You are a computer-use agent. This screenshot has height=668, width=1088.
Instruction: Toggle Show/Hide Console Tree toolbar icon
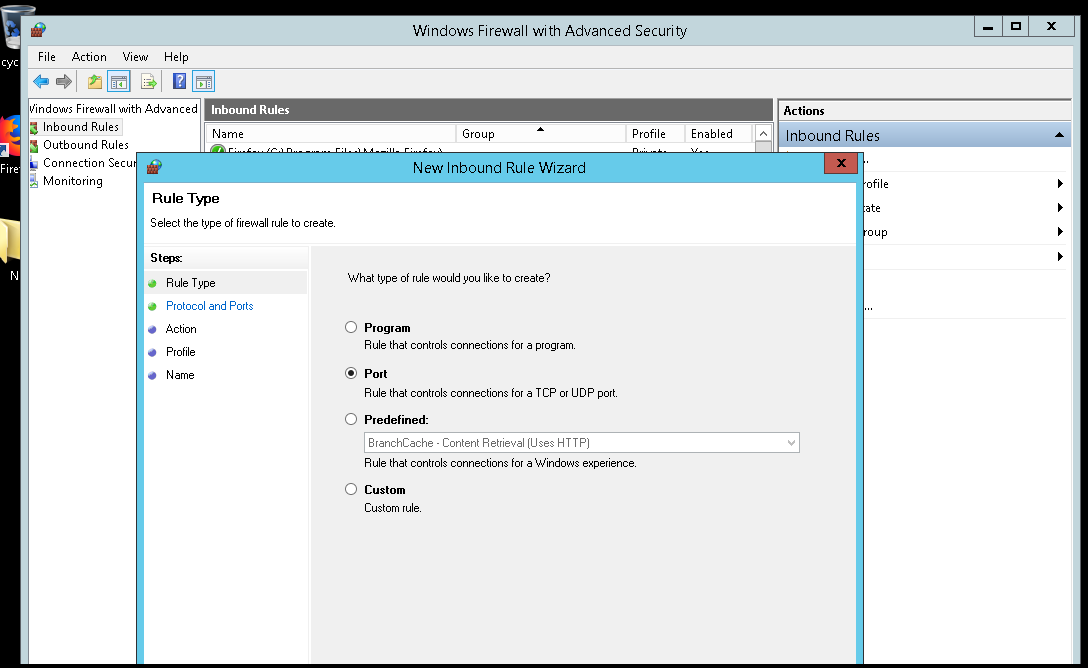point(119,82)
